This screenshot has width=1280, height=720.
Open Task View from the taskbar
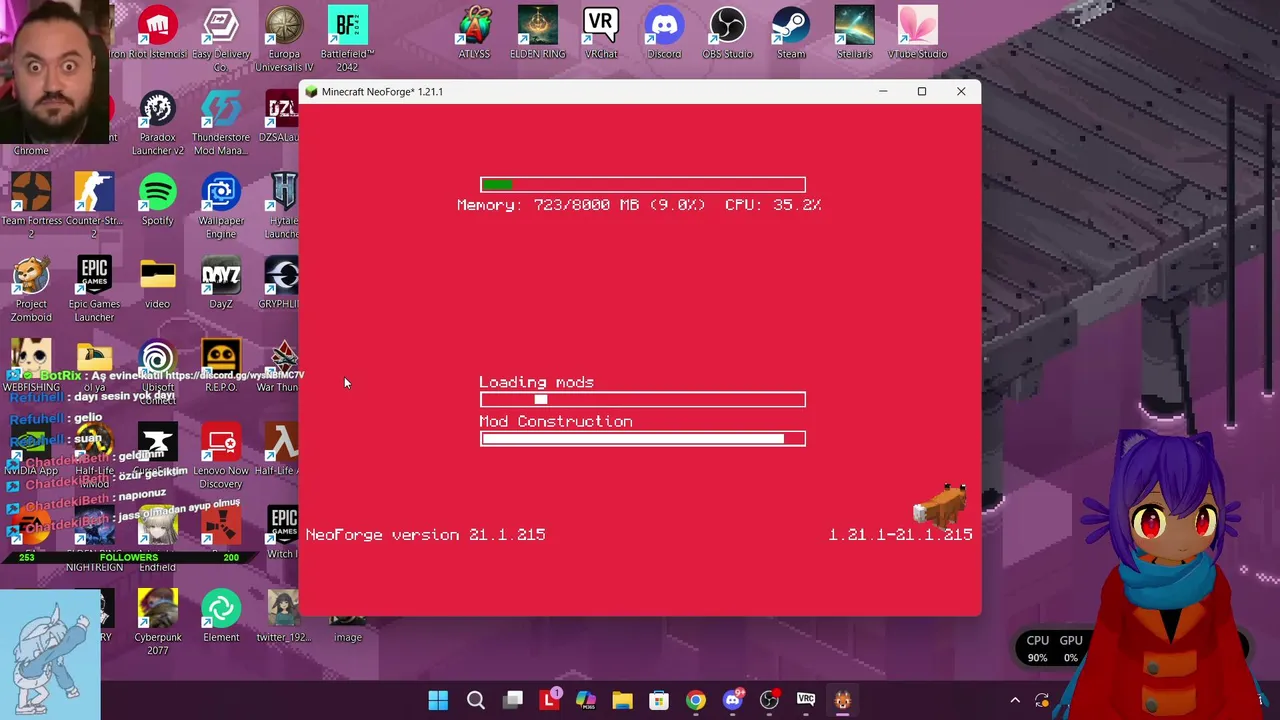[513, 700]
